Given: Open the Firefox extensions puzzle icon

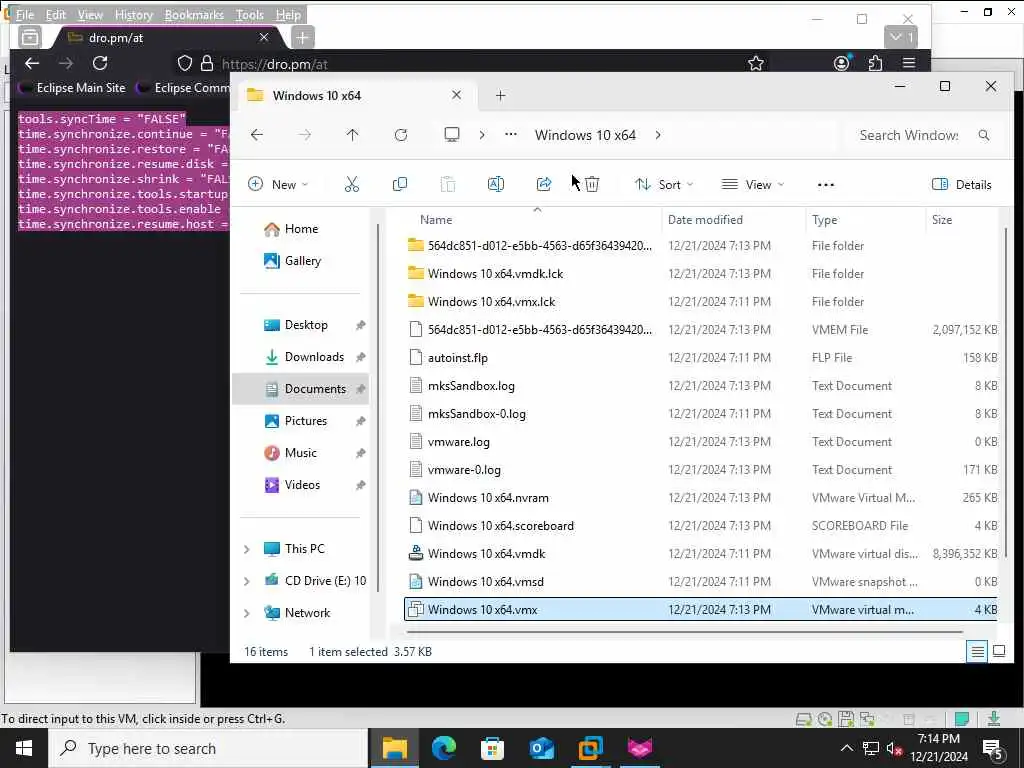Looking at the screenshot, I should point(875,63).
